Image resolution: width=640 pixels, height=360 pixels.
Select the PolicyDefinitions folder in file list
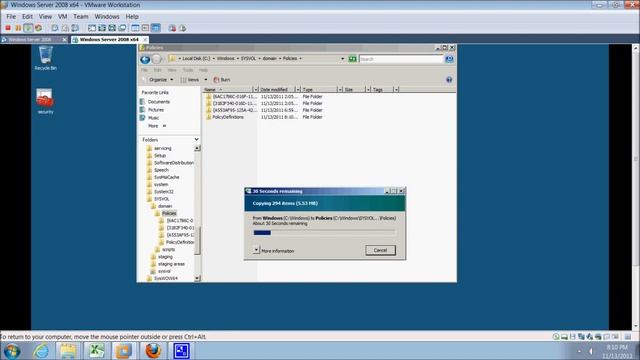pyautogui.click(x=225, y=117)
